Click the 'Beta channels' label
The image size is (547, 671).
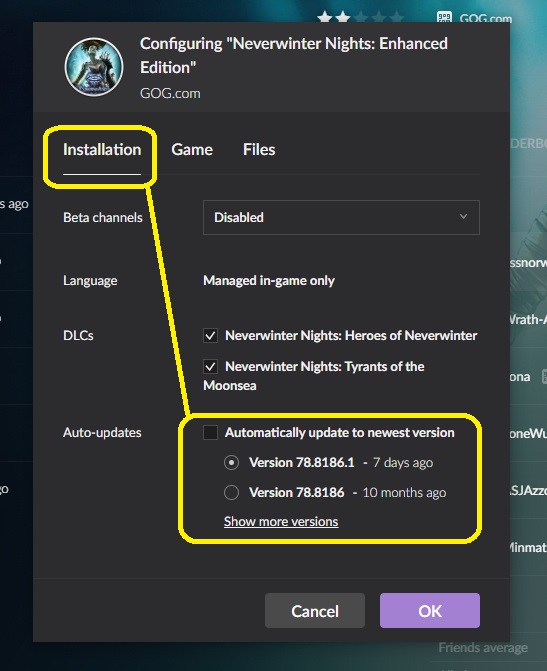pyautogui.click(x=103, y=217)
